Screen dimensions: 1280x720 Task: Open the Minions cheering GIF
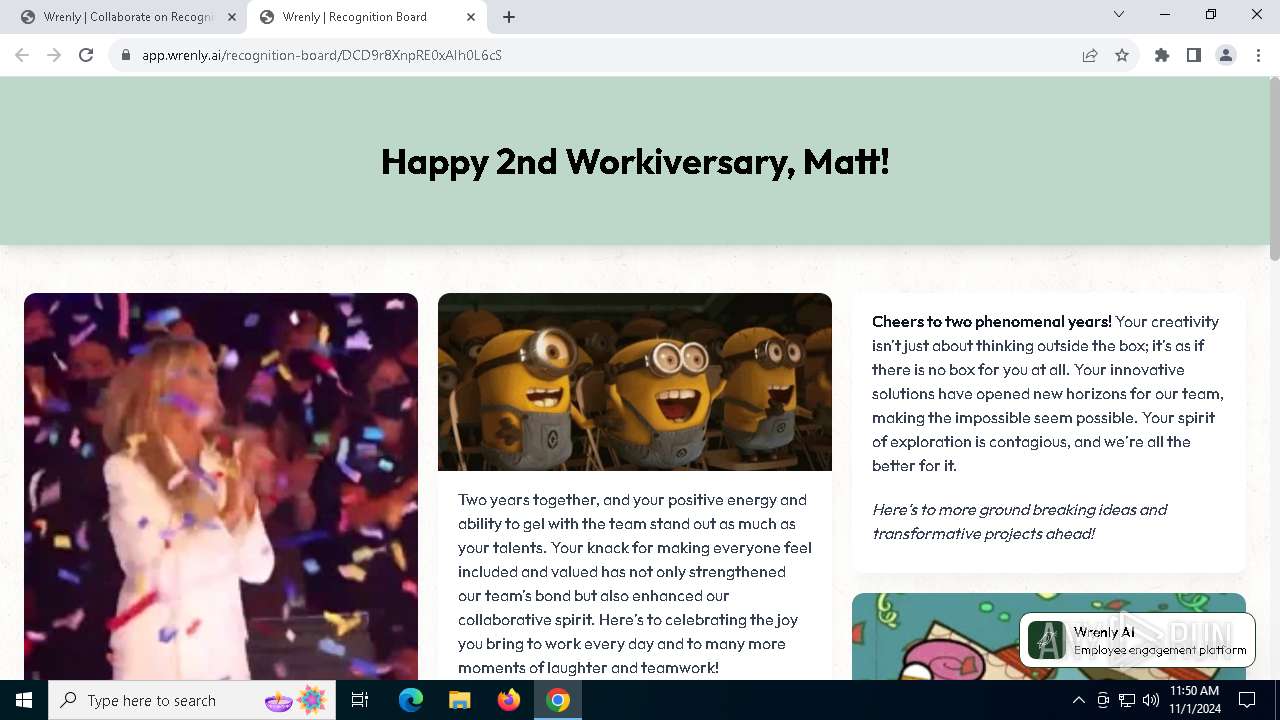pos(635,382)
